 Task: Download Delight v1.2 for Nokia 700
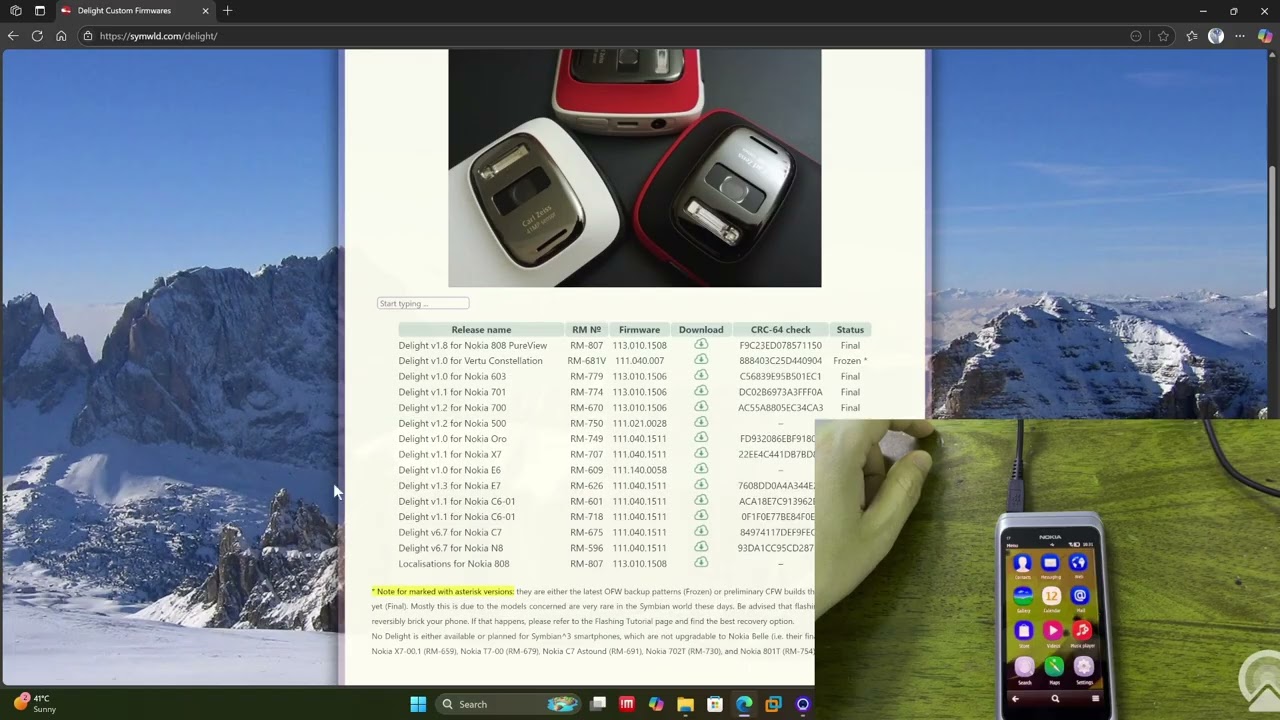point(701,407)
